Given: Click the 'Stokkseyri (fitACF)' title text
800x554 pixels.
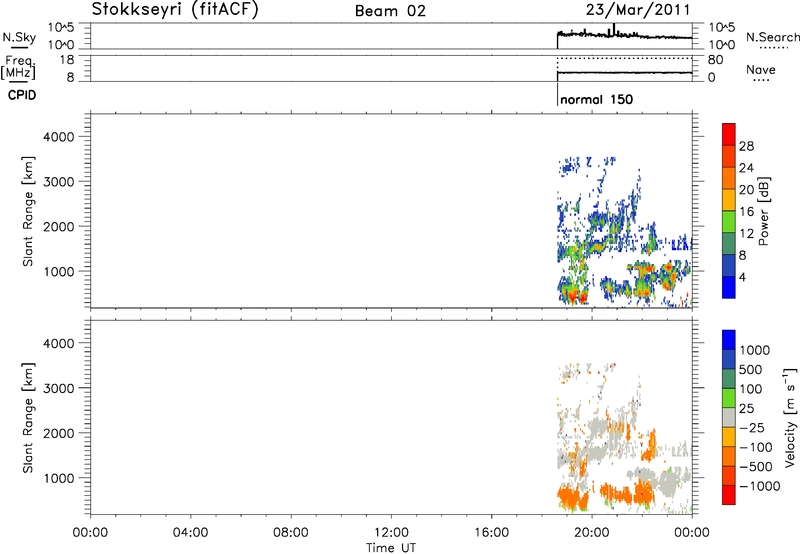Looking at the screenshot, I should pos(175,10).
